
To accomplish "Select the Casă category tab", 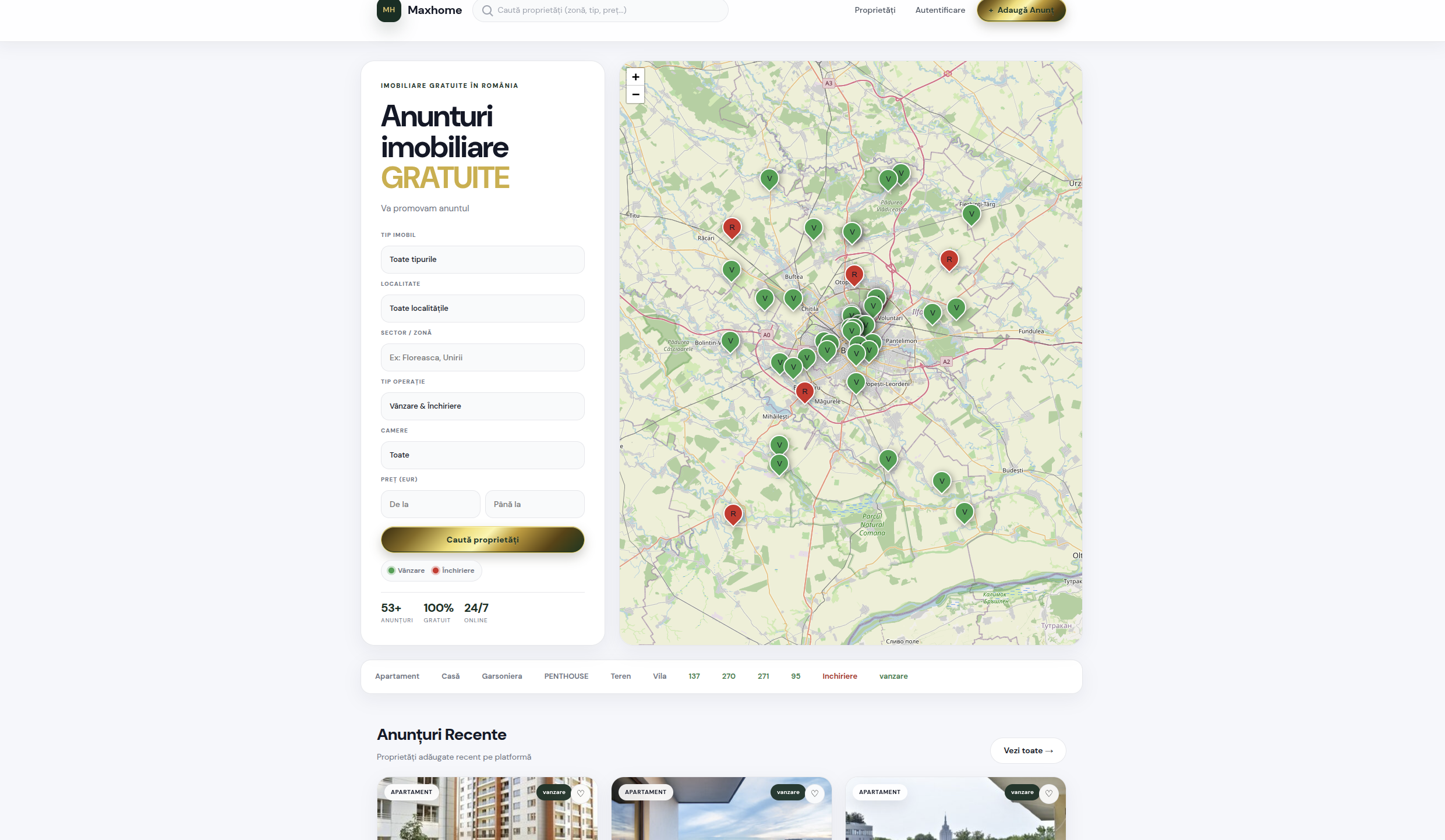I will point(450,676).
